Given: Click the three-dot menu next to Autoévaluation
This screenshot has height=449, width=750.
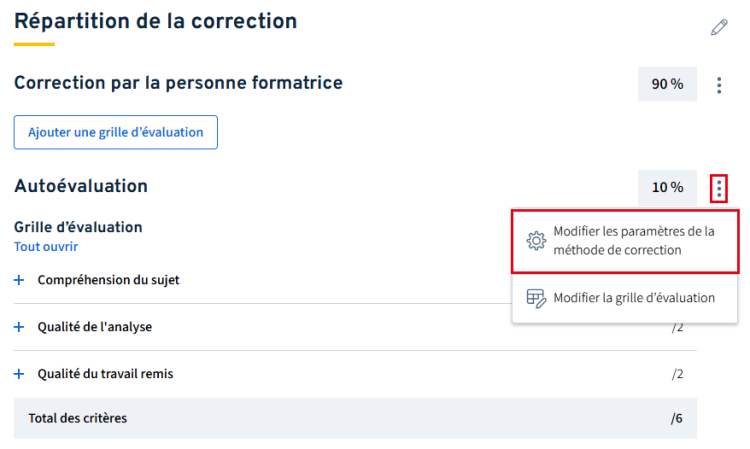Looking at the screenshot, I should [718, 188].
